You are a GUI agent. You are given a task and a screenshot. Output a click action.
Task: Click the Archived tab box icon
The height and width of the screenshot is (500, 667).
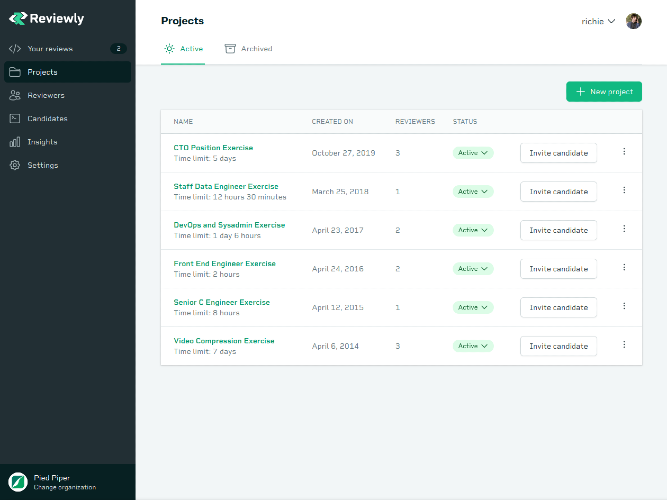230,49
